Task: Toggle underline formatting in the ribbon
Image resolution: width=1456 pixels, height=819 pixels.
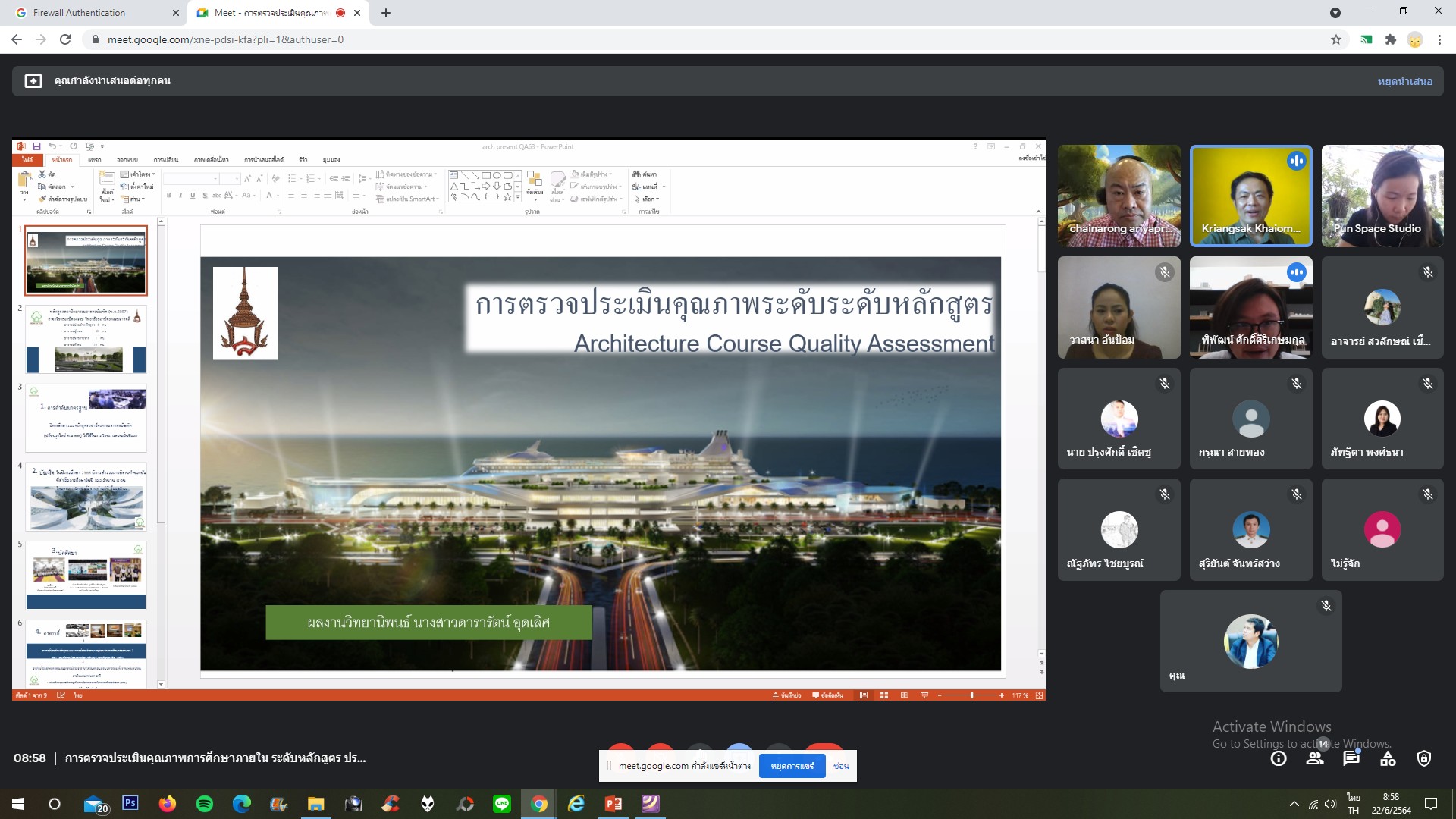Action: click(193, 196)
